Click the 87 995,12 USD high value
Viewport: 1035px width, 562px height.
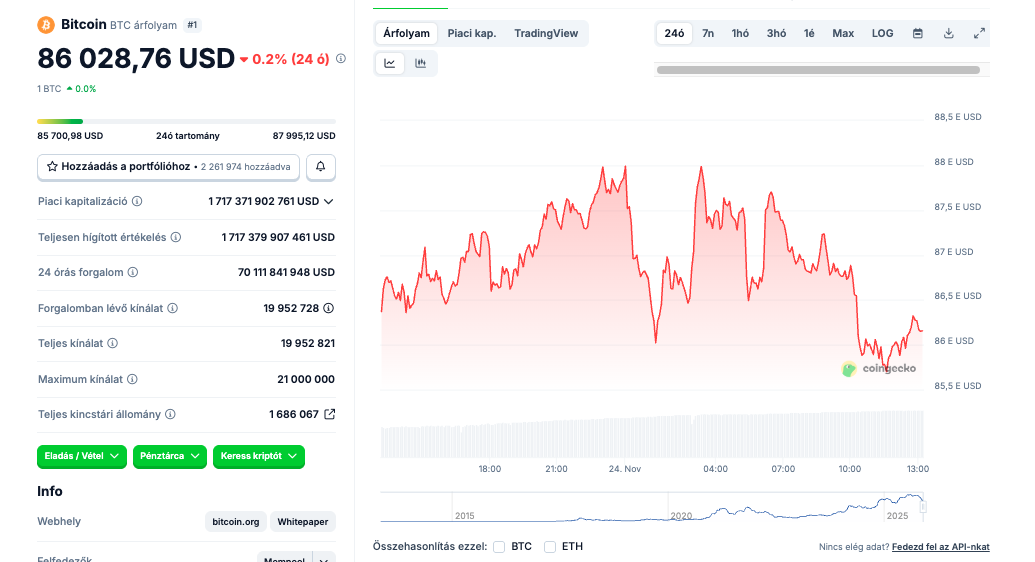click(x=304, y=136)
